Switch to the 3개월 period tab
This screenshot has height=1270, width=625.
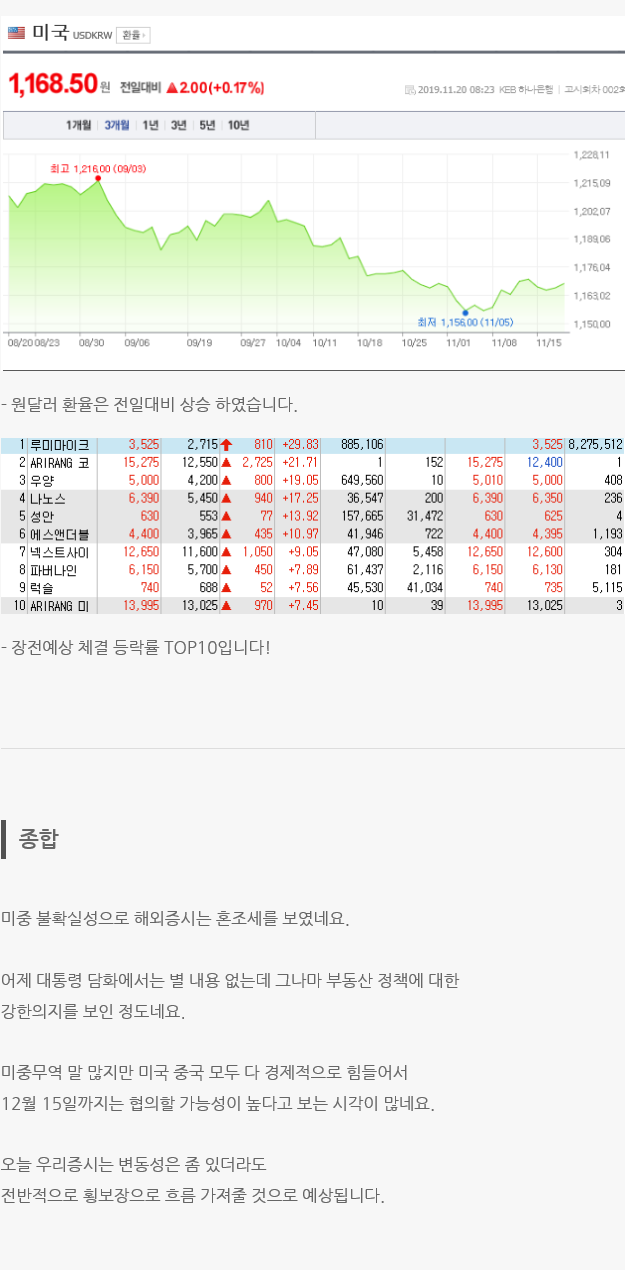(x=117, y=125)
